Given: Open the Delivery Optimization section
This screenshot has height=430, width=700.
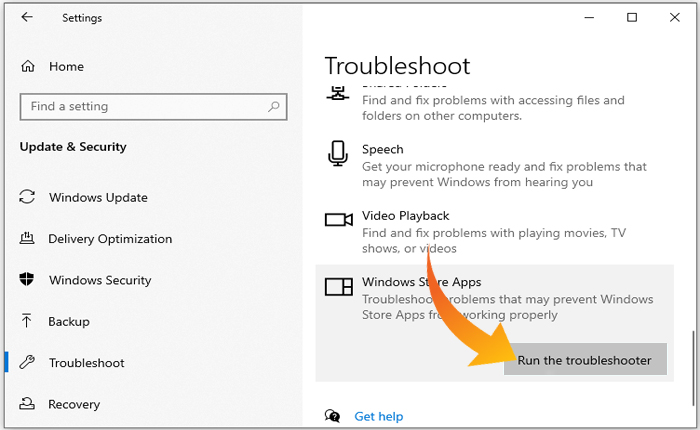Looking at the screenshot, I should (x=110, y=239).
